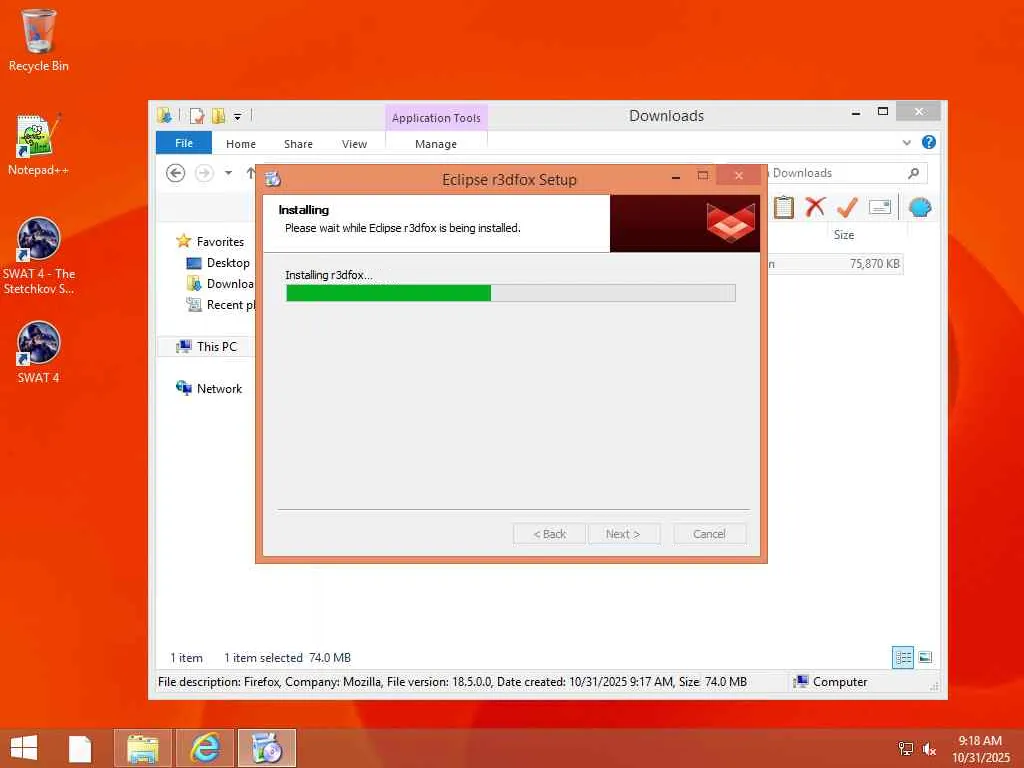
Task: Click the 'Installing r3dfox...' status text
Action: [x=329, y=275]
